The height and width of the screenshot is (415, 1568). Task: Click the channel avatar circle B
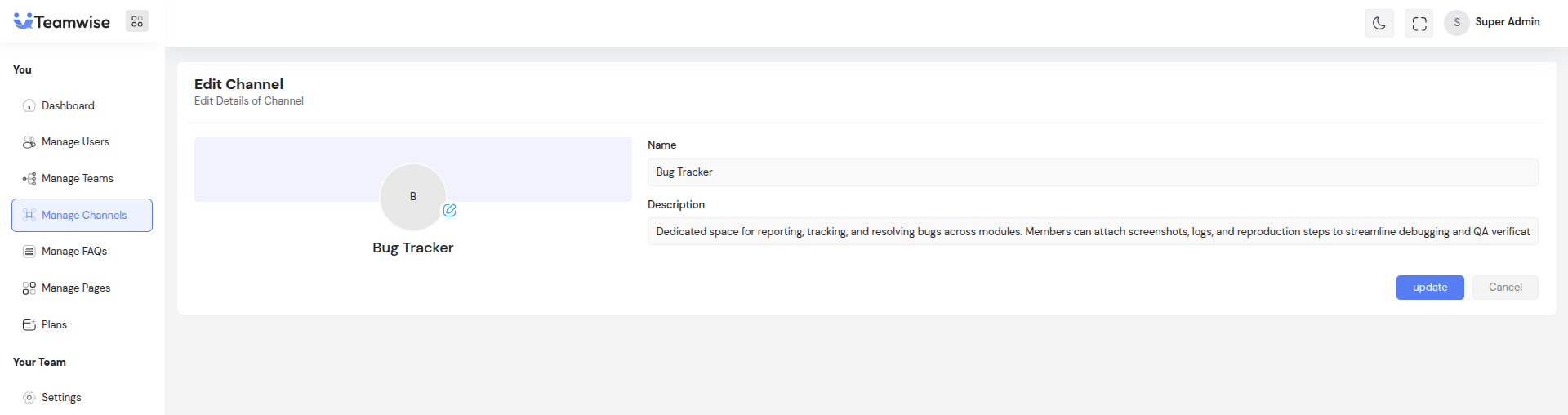412,197
